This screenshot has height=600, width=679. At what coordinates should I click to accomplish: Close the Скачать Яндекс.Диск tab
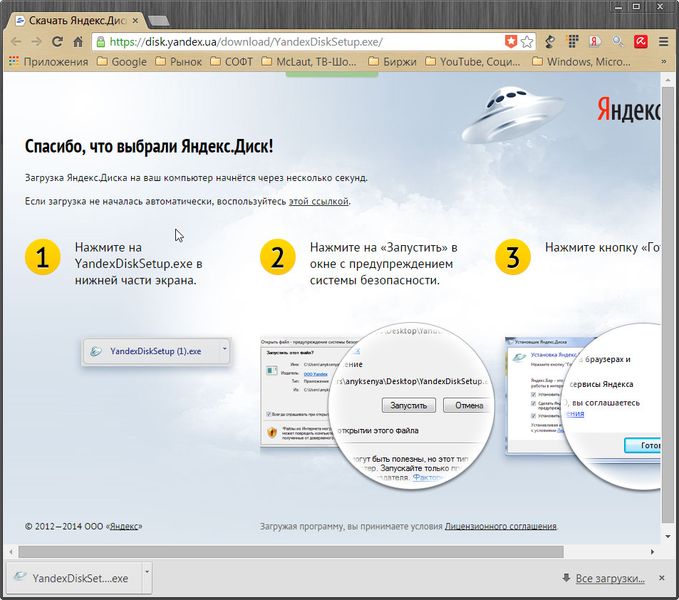click(135, 20)
